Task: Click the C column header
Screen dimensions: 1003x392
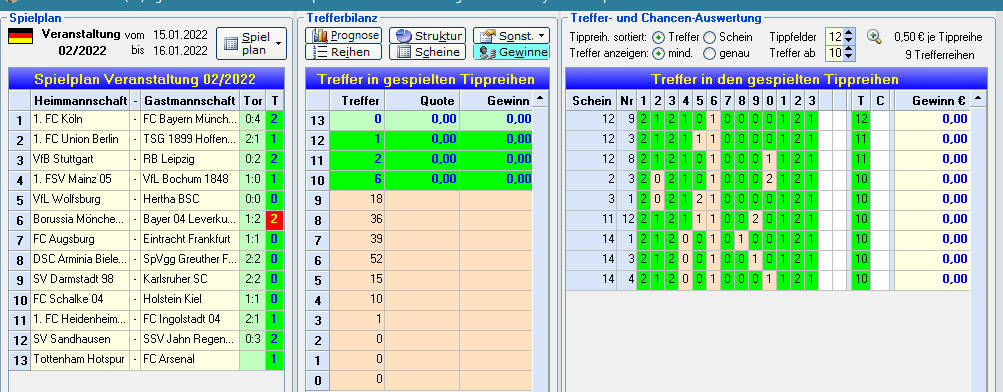Action: click(880, 100)
